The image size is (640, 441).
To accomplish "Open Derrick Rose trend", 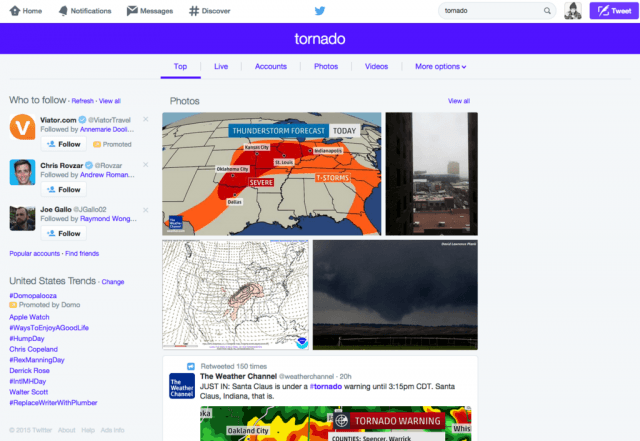I will pyautogui.click(x=29, y=370).
